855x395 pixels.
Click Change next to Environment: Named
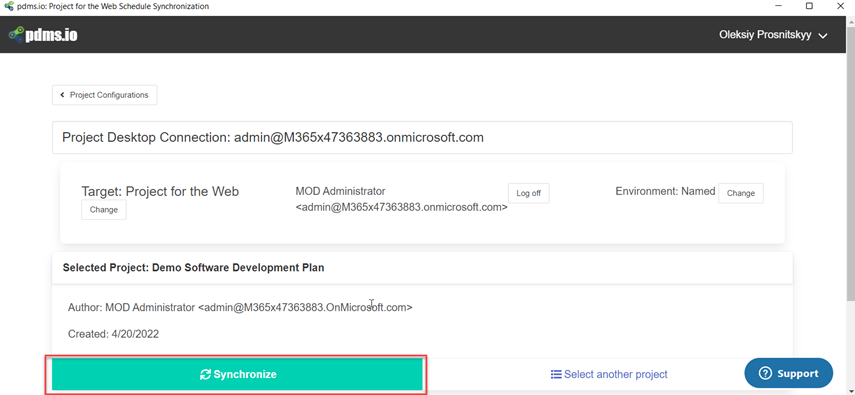(740, 193)
